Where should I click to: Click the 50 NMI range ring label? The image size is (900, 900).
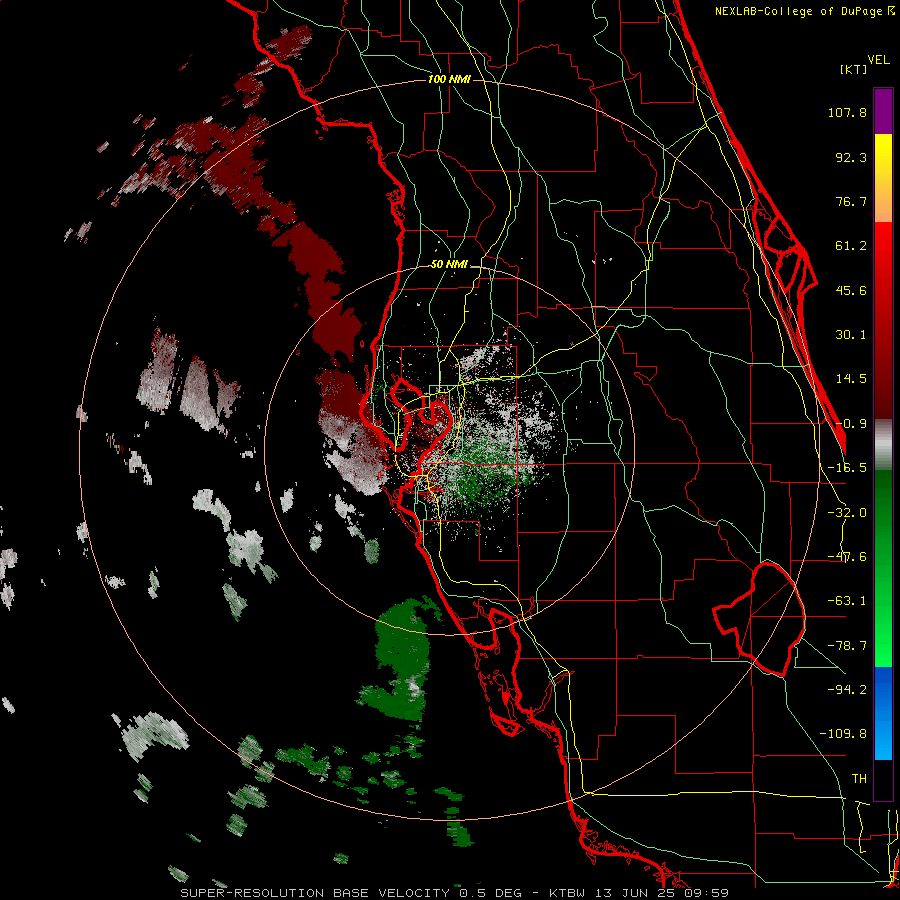point(449,265)
